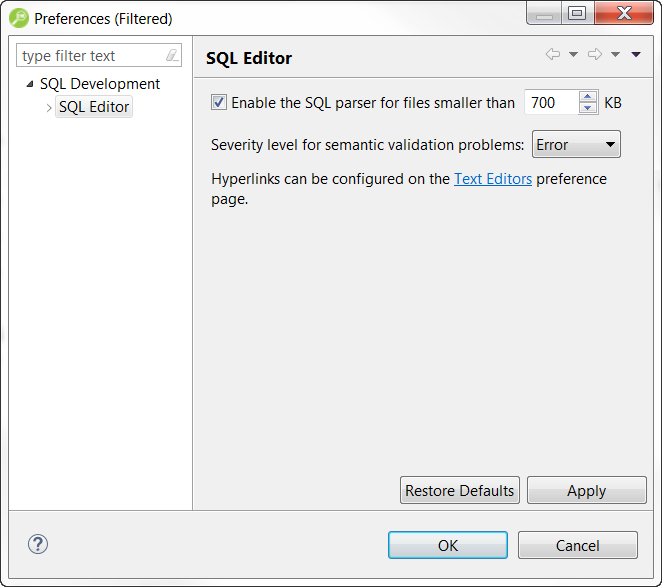Click the forward navigation arrow icon
Viewport: 662px width, 587px height.
coord(595,55)
